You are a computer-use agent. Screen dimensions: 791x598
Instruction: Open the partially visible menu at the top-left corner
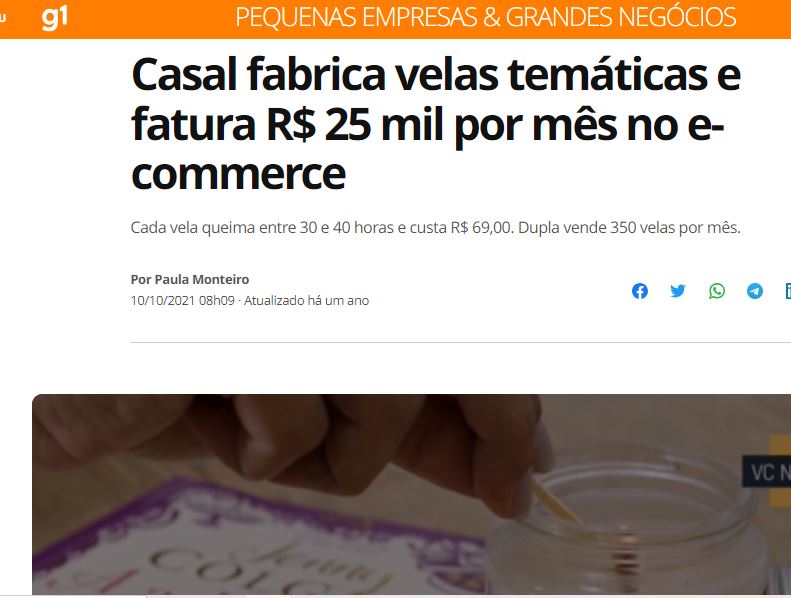(x=3, y=18)
